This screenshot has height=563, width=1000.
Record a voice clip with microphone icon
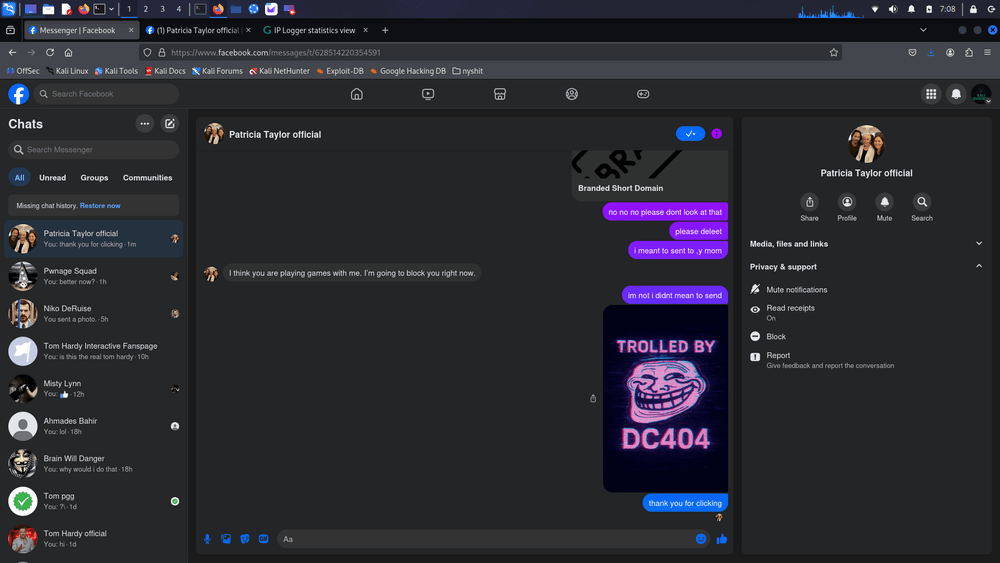[x=207, y=539]
